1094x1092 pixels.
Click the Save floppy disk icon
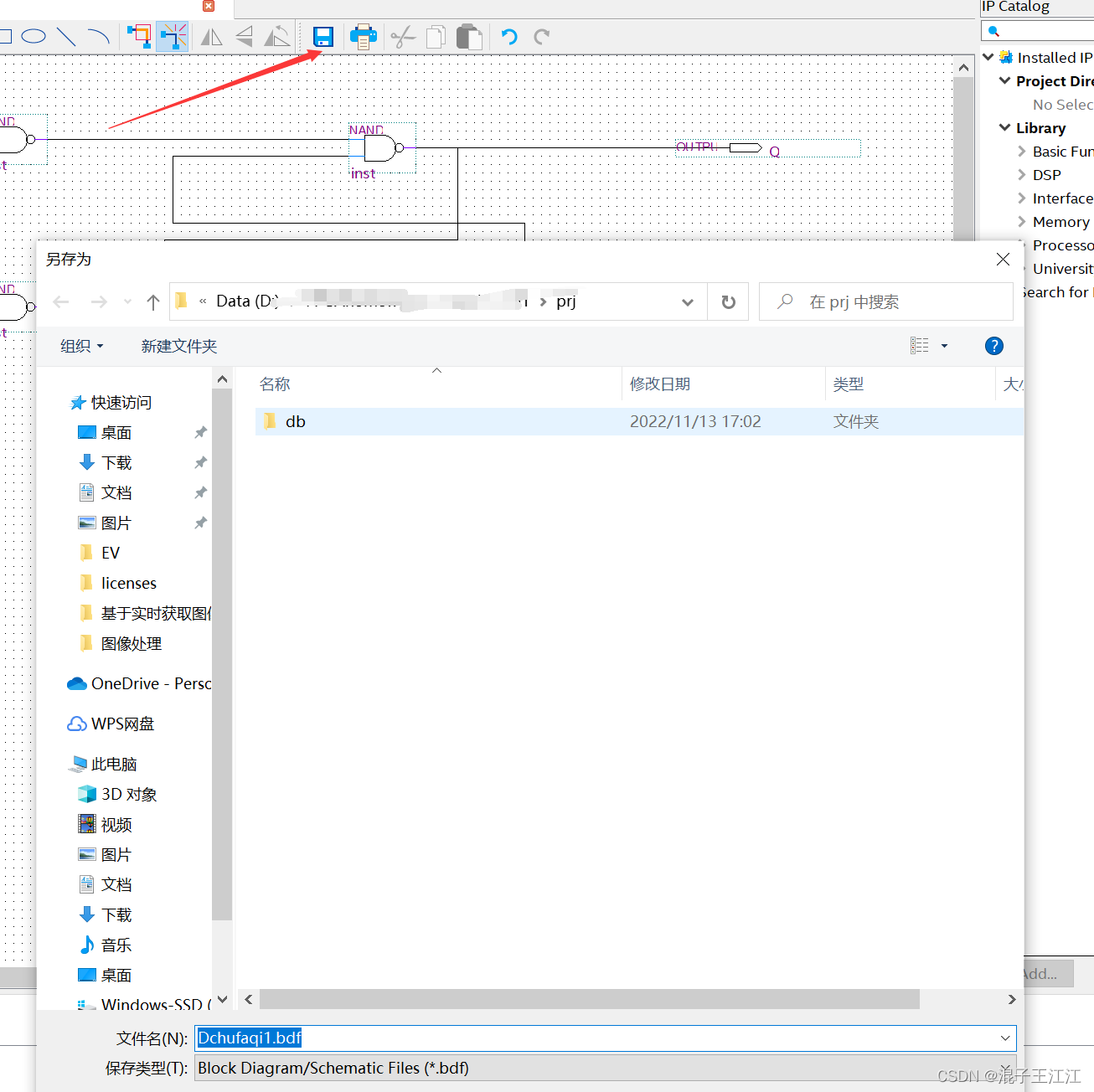pos(323,37)
